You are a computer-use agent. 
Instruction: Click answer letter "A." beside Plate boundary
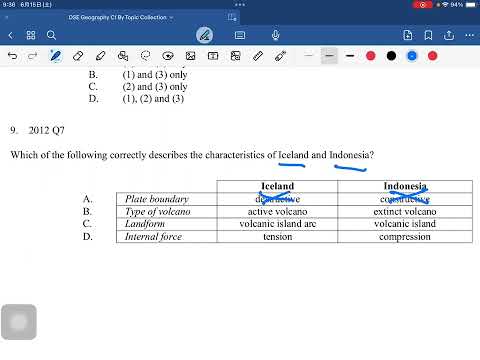click(x=87, y=199)
